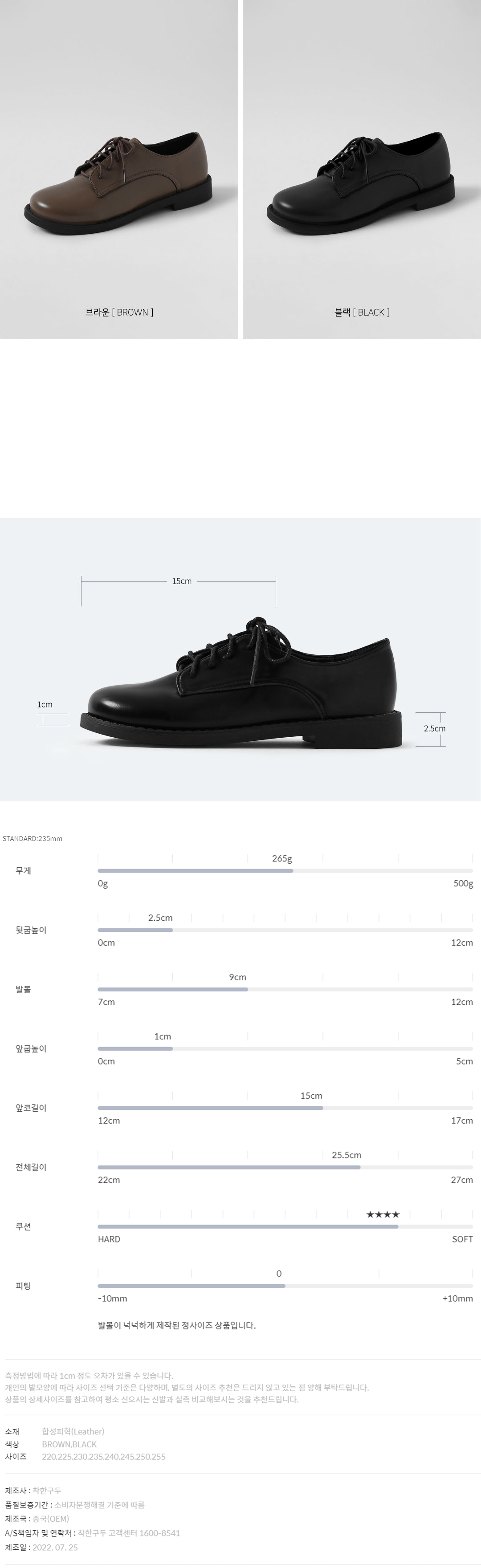
Task: Click the STANDARD:235mm label
Action: pos(32,839)
